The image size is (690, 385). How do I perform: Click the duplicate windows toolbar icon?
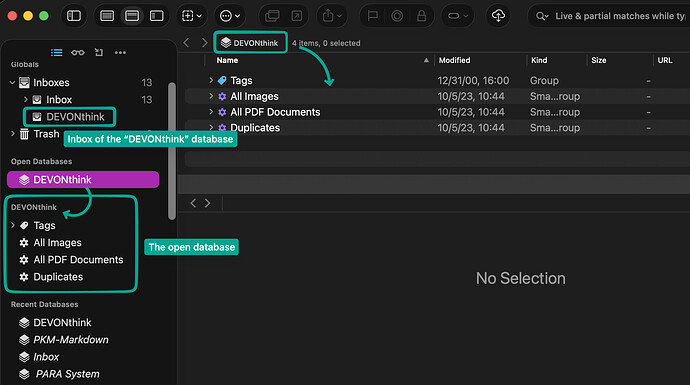272,16
